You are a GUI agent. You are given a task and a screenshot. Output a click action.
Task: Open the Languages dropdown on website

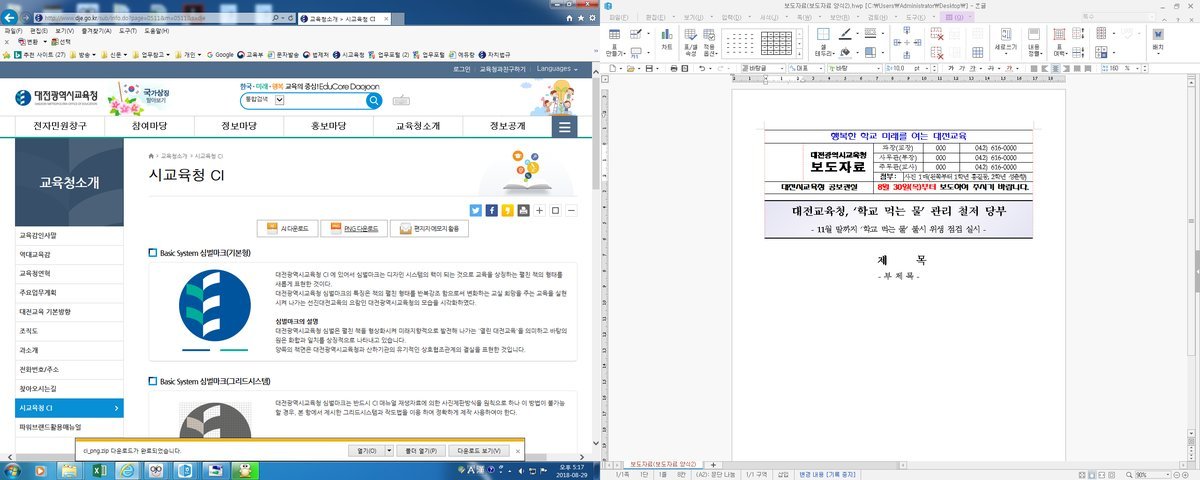pos(559,69)
